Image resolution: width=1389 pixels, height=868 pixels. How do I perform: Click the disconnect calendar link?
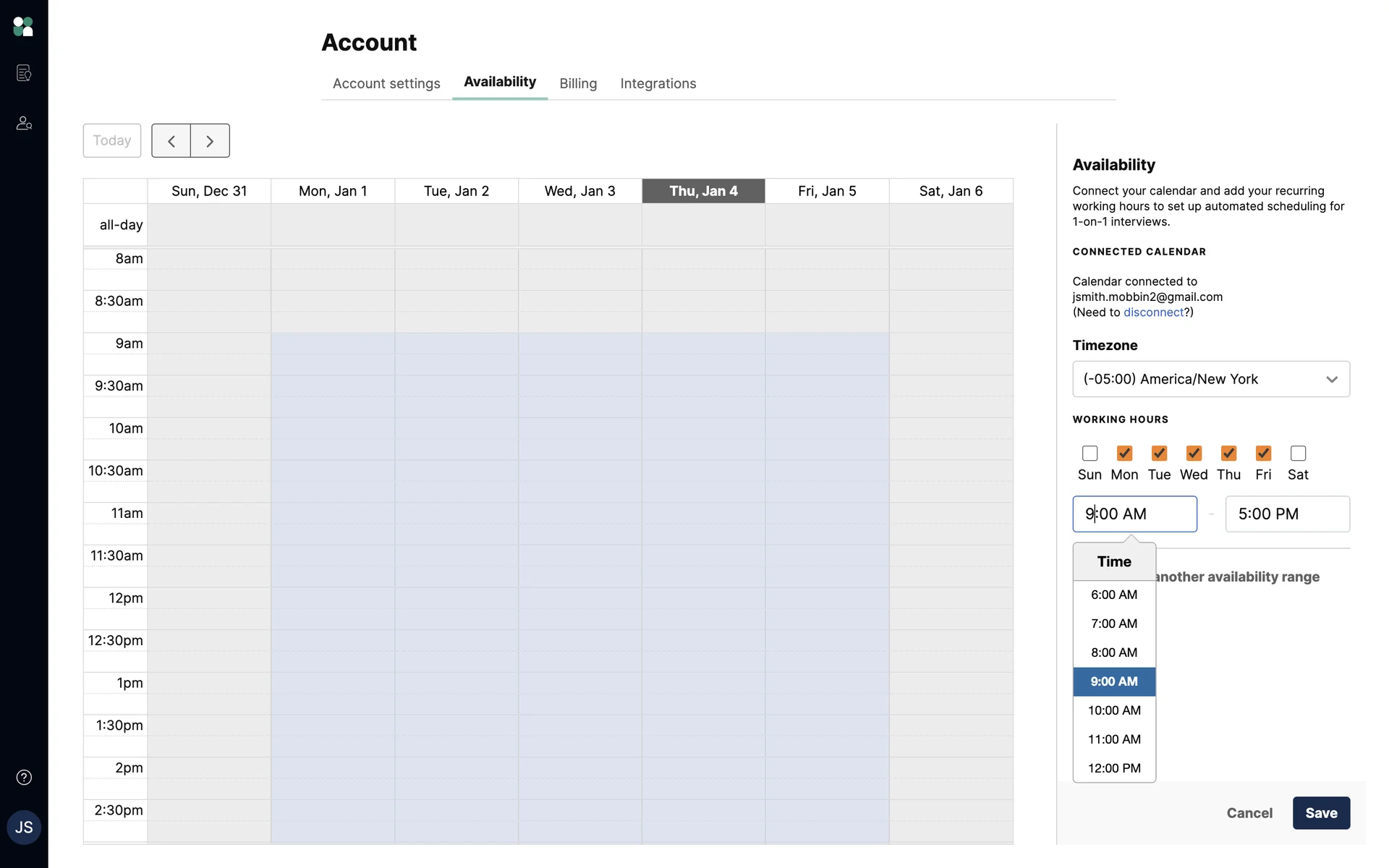tap(1153, 312)
